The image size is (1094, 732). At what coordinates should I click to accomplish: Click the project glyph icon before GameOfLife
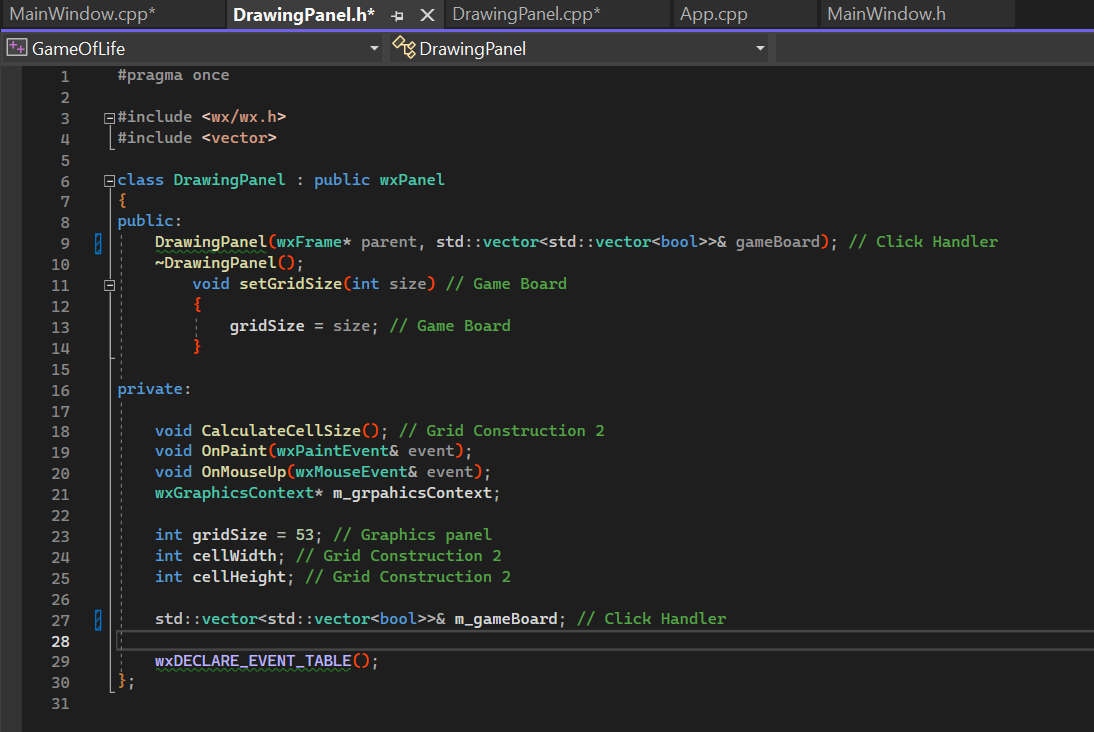tap(16, 47)
